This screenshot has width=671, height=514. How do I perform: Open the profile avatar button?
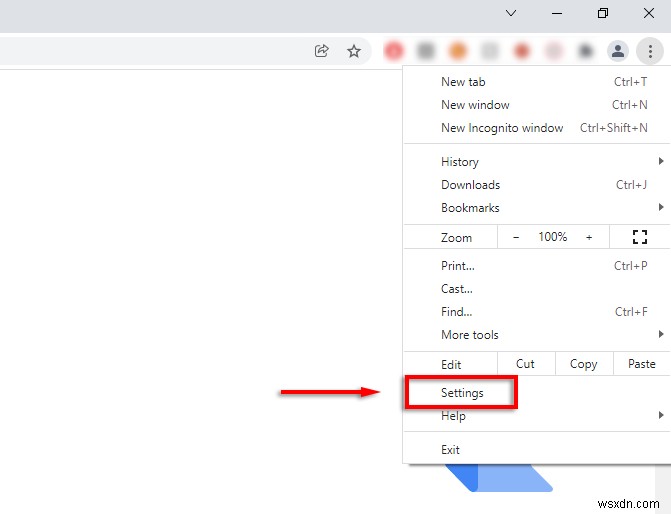[618, 51]
